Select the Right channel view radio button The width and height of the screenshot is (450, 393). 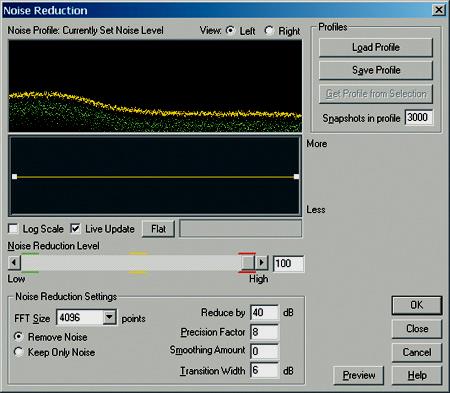pos(269,31)
